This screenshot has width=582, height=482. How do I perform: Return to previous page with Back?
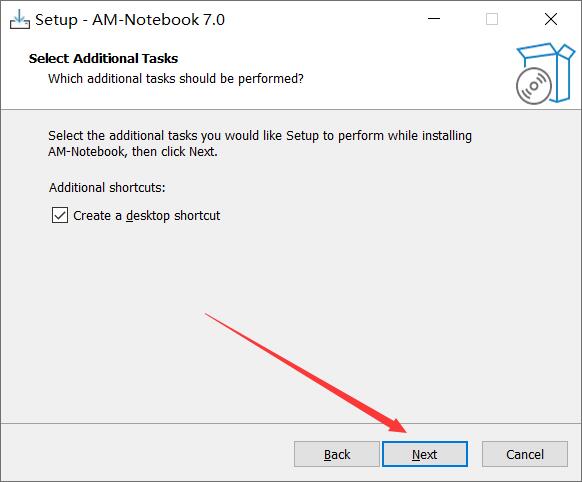337,454
